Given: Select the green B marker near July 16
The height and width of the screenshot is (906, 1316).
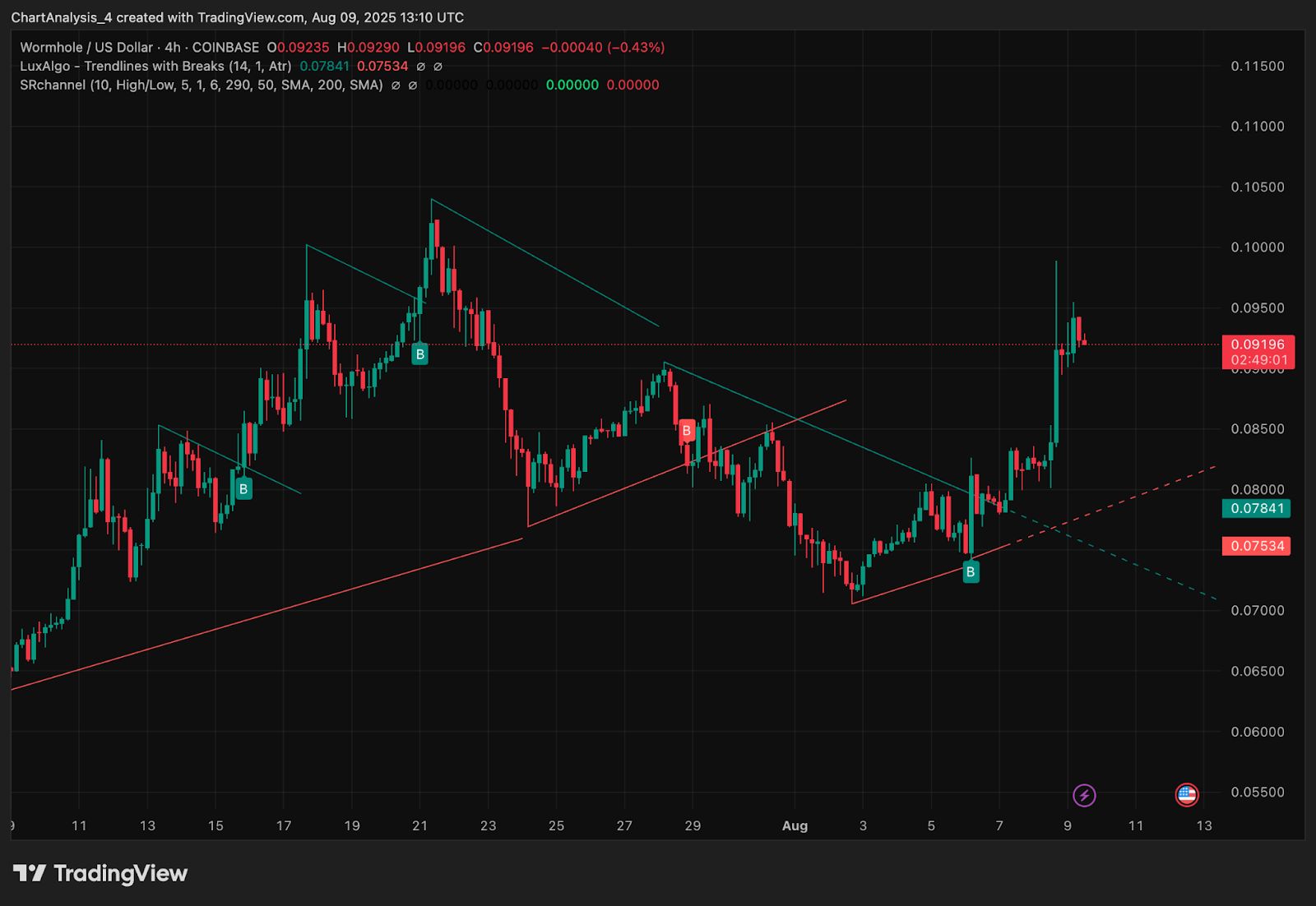Looking at the screenshot, I should click(x=243, y=489).
